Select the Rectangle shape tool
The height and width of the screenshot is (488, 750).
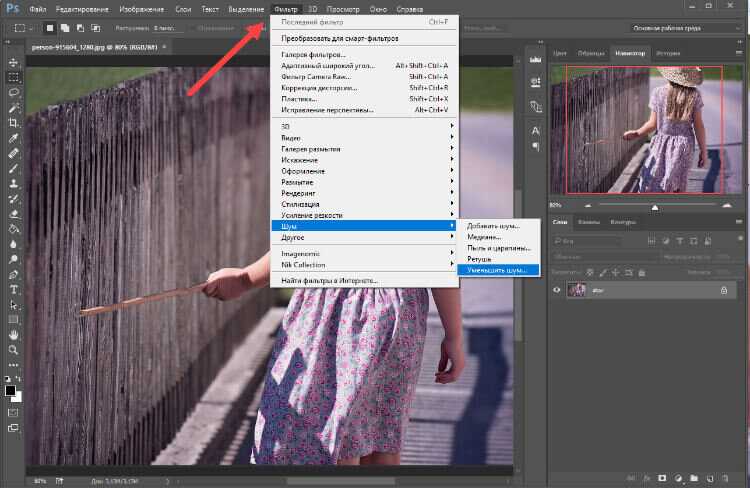[13, 320]
